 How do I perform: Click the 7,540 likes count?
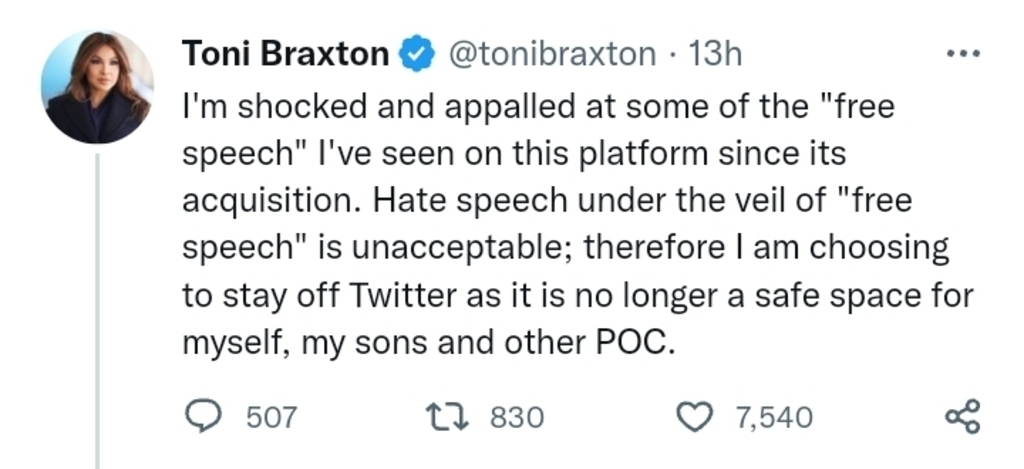[775, 417]
